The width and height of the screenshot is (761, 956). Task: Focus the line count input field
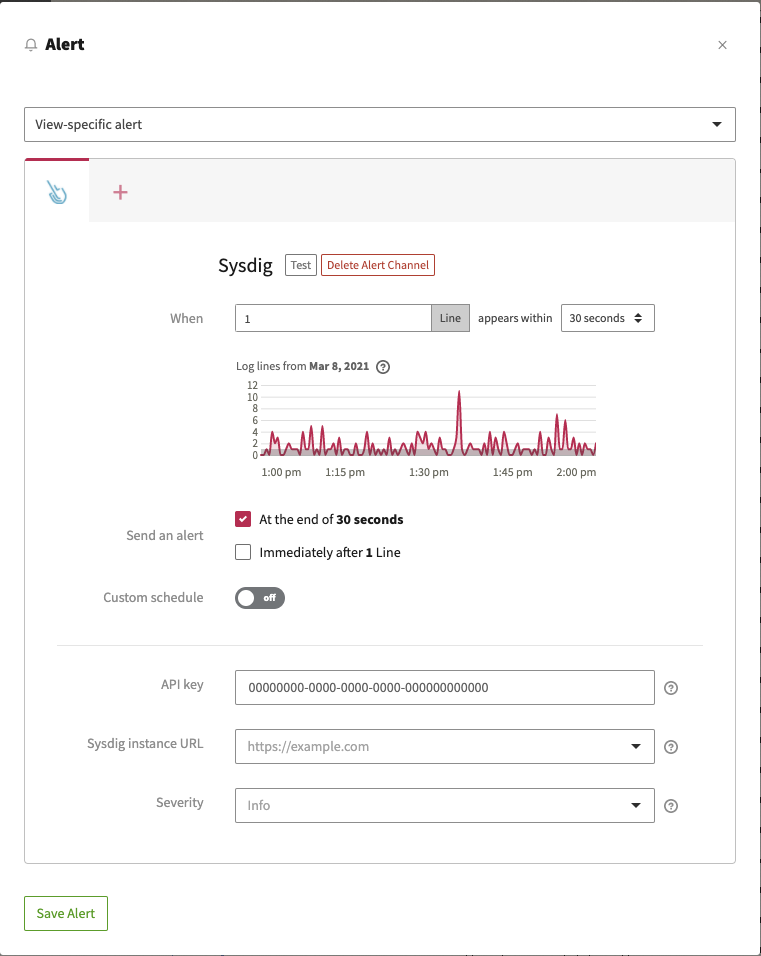(334, 318)
